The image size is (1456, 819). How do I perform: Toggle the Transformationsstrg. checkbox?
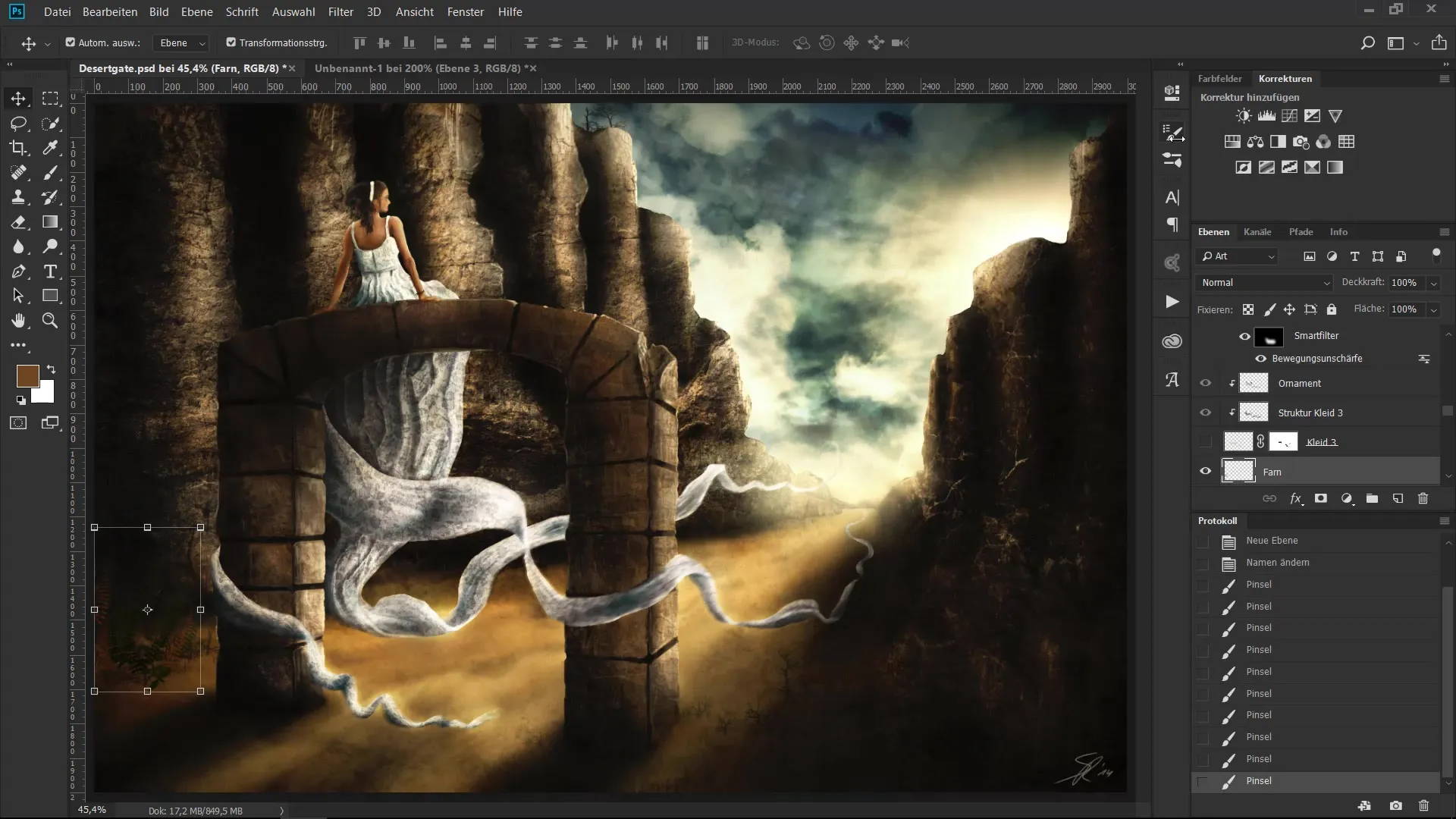click(x=231, y=42)
